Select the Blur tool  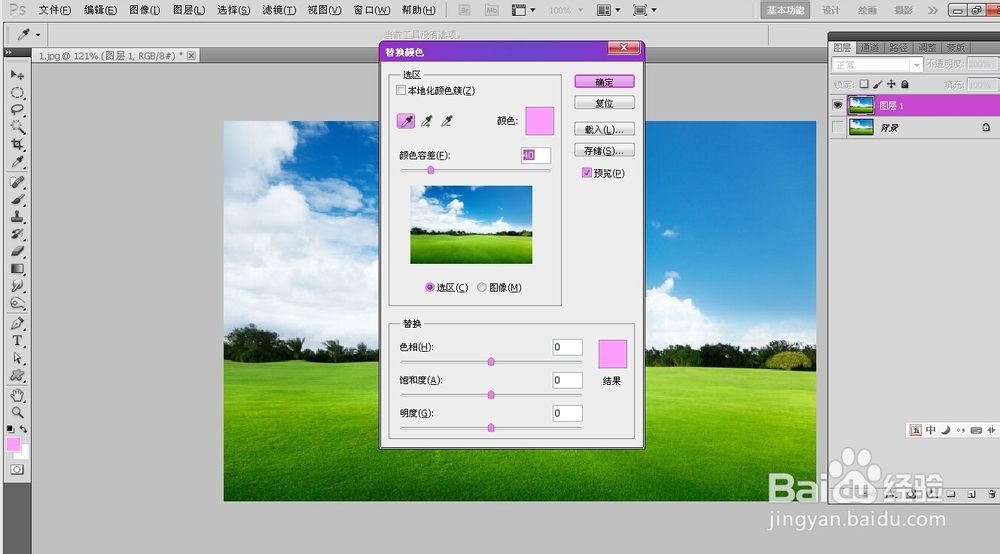(17, 286)
